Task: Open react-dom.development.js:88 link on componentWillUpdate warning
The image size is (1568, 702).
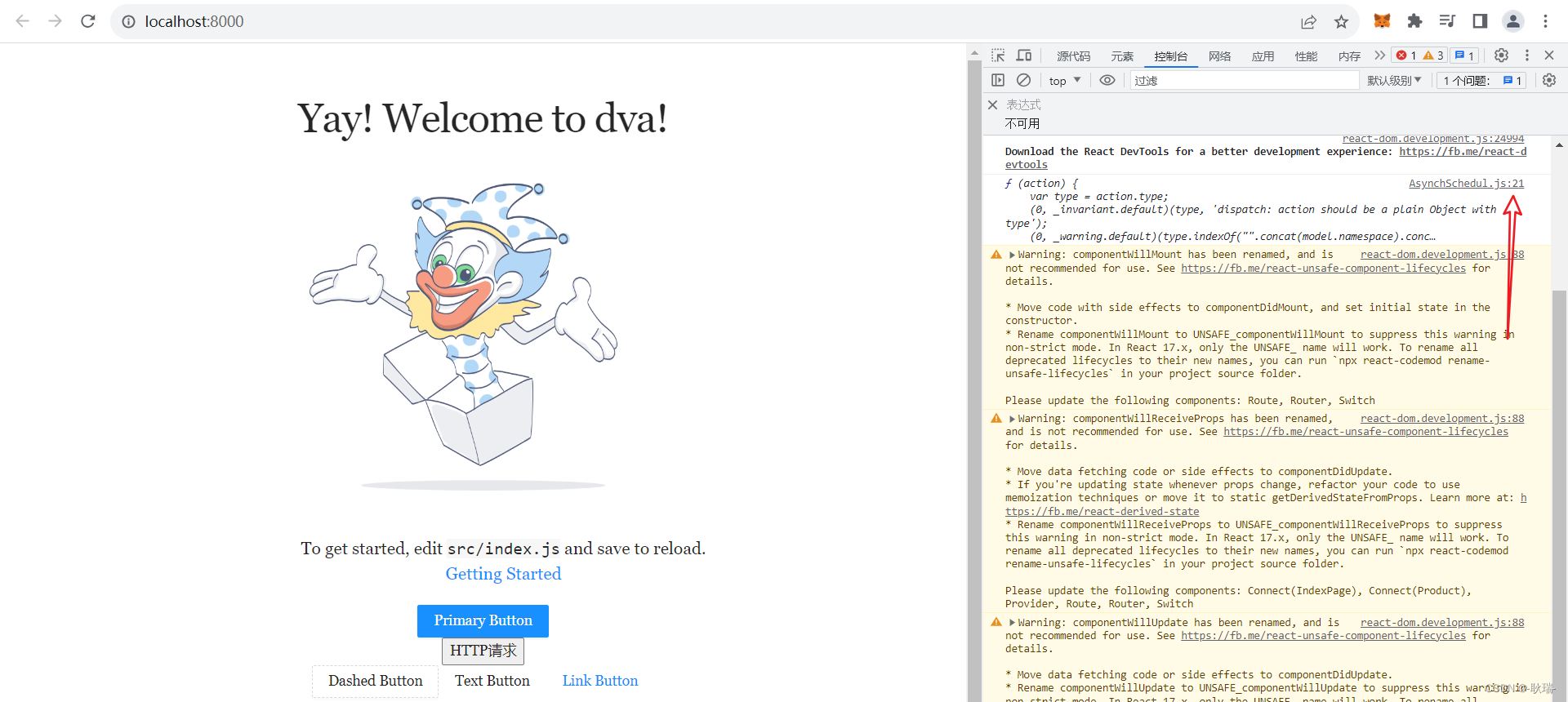Action: [1442, 623]
